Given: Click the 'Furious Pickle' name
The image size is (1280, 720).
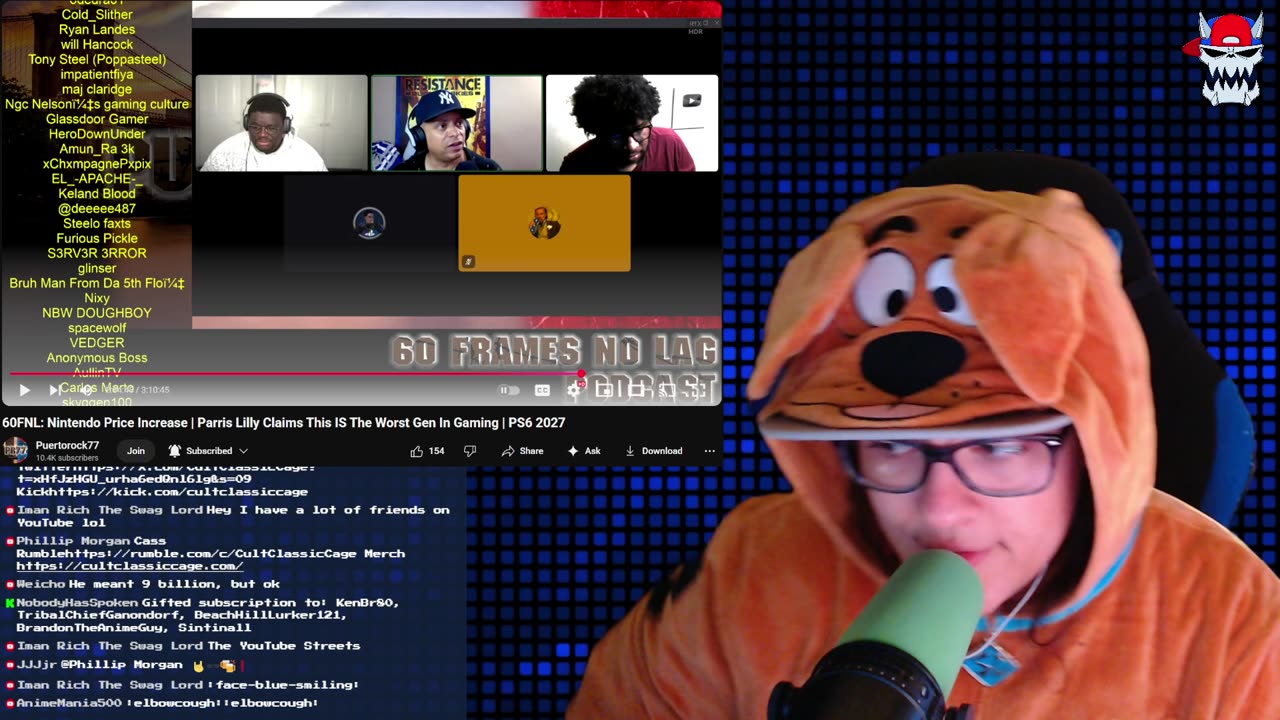Looking at the screenshot, I should click(x=97, y=239).
